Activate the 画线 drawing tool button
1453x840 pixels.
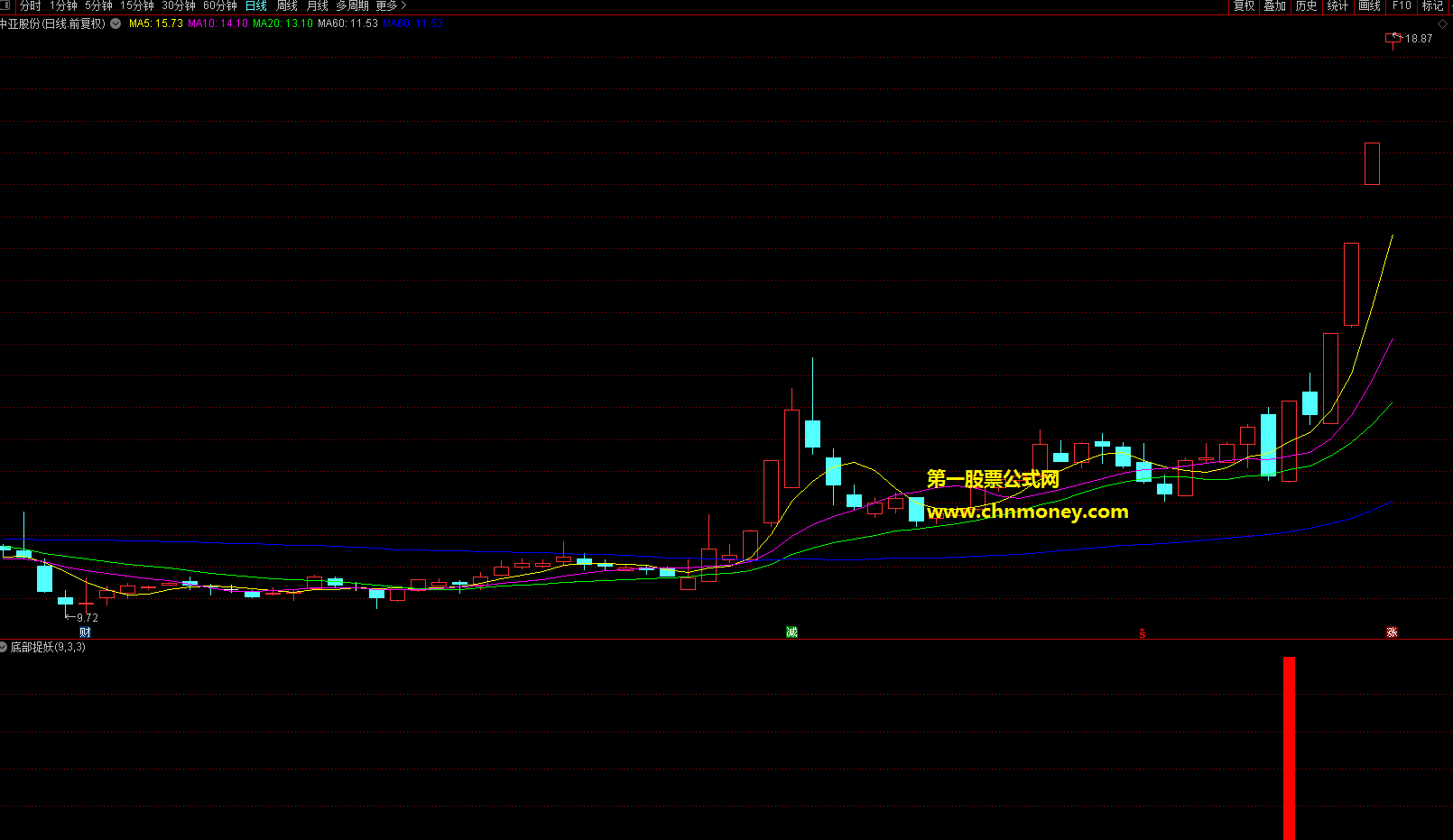(1370, 5)
